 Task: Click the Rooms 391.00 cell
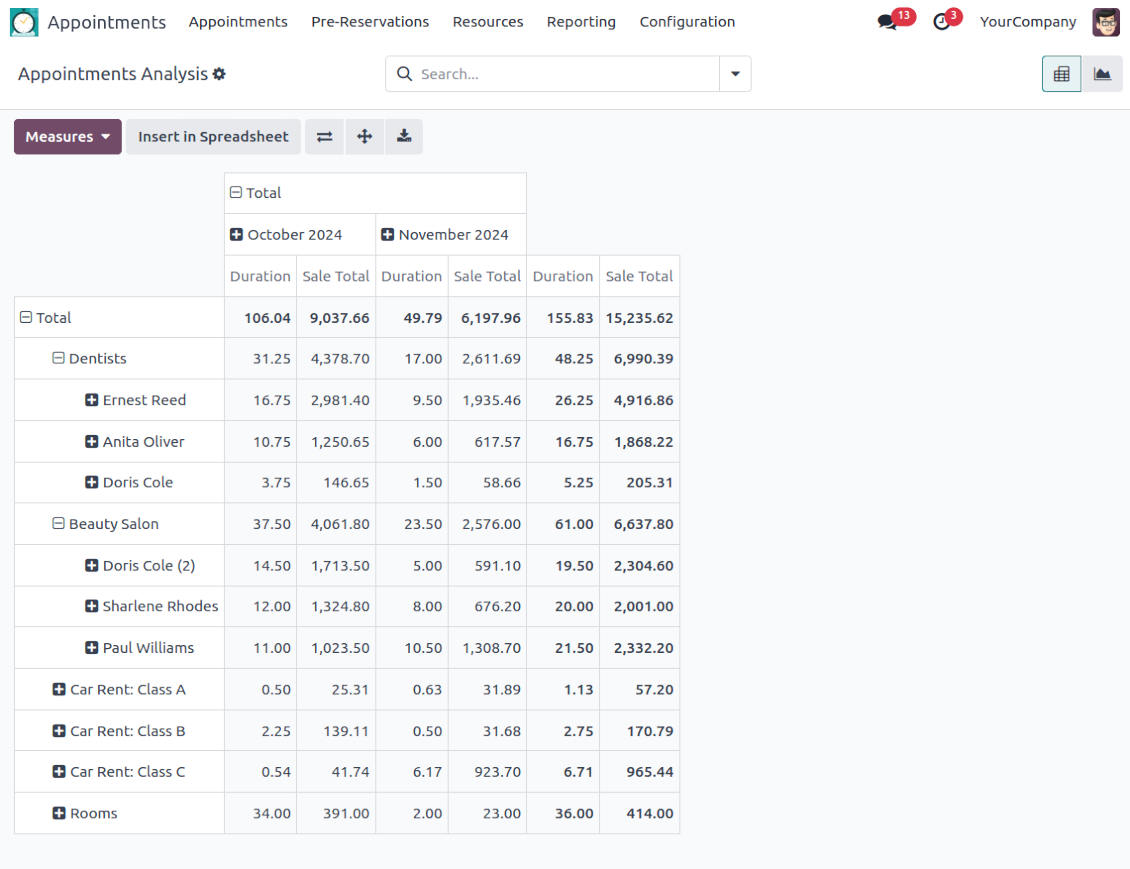pos(336,814)
